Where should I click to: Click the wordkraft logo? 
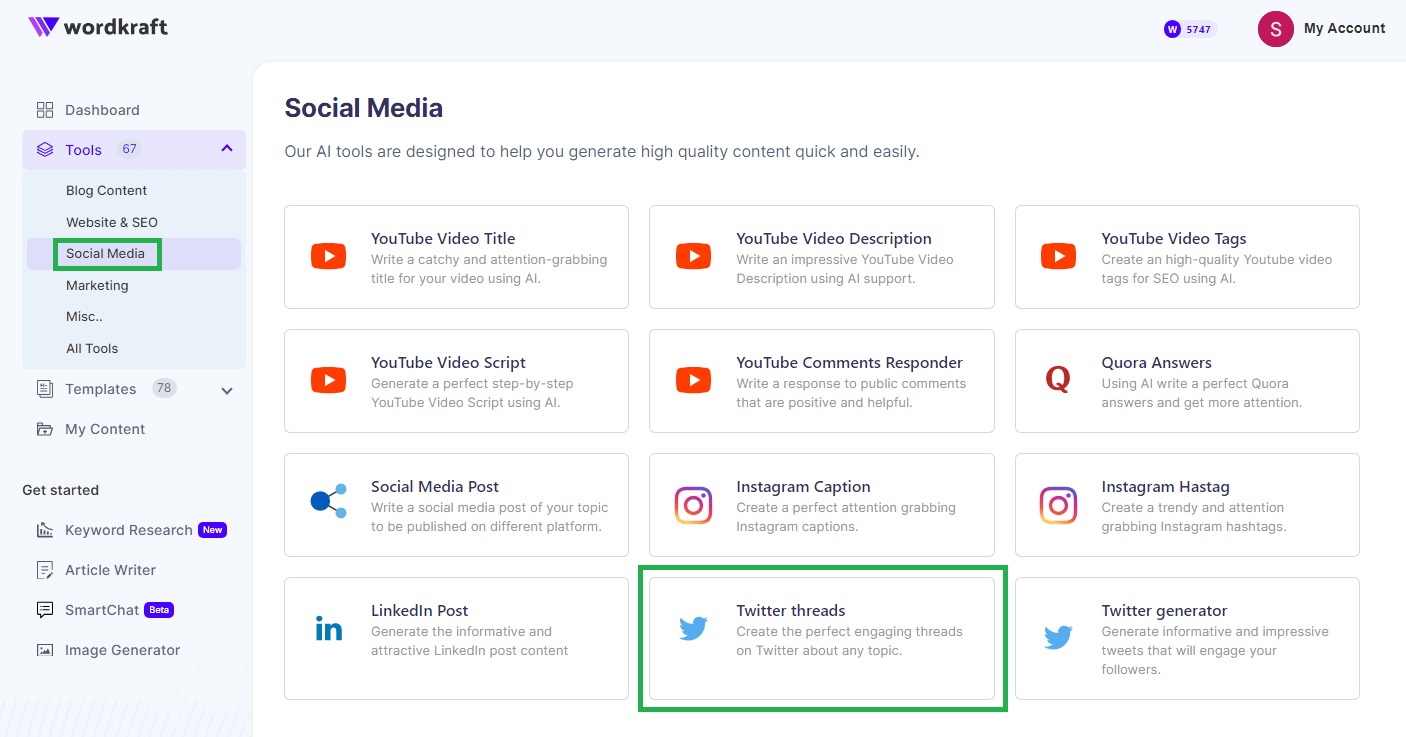(x=98, y=28)
